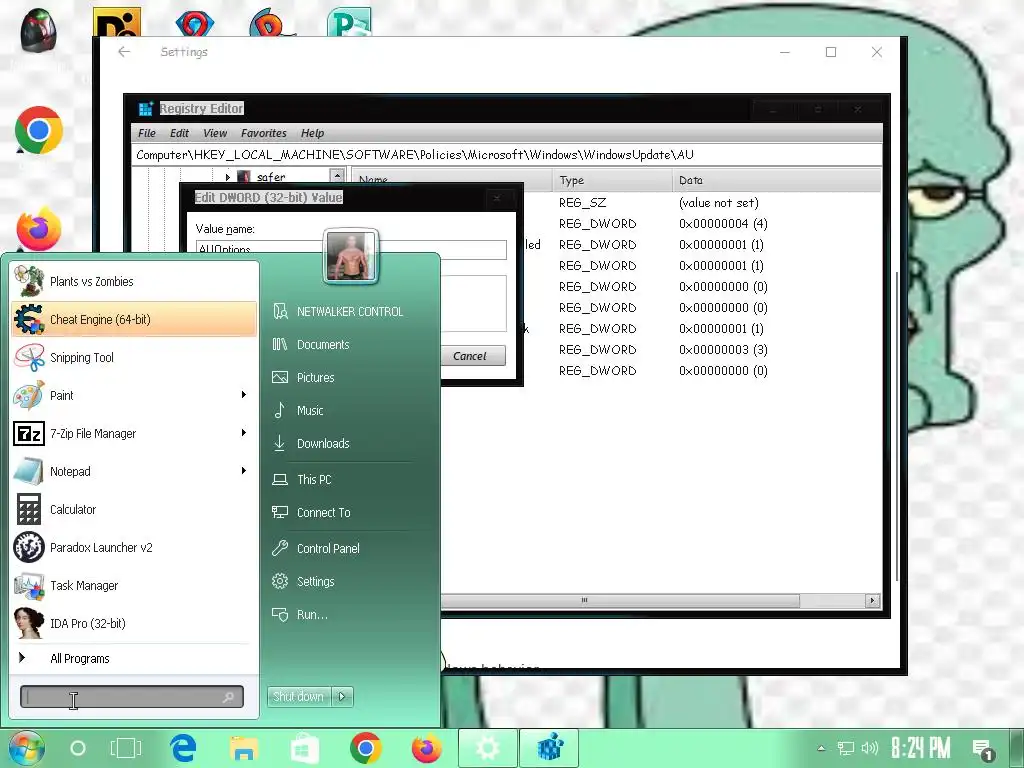
Task: Open Registry Editor Favorites menu
Action: tap(264, 133)
